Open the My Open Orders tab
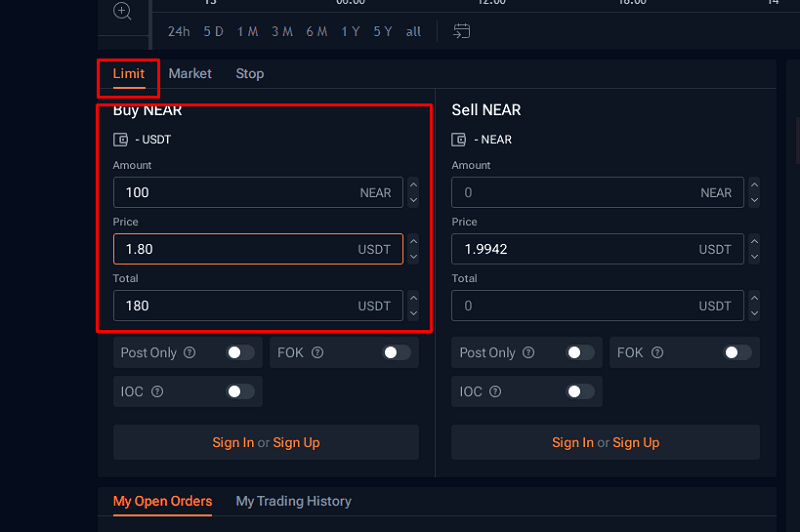The height and width of the screenshot is (532, 800). [162, 501]
